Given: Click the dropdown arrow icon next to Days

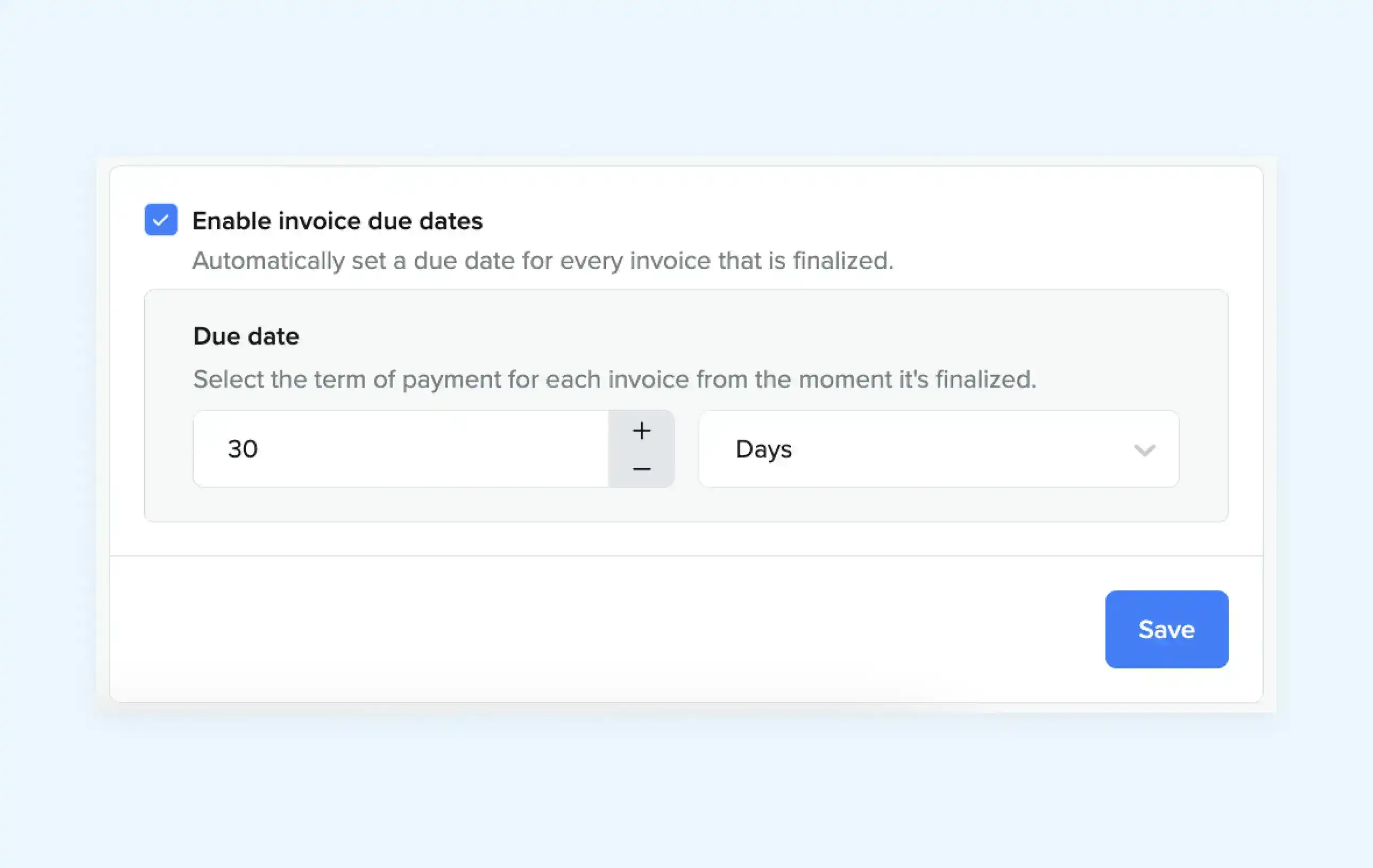Looking at the screenshot, I should [1144, 450].
